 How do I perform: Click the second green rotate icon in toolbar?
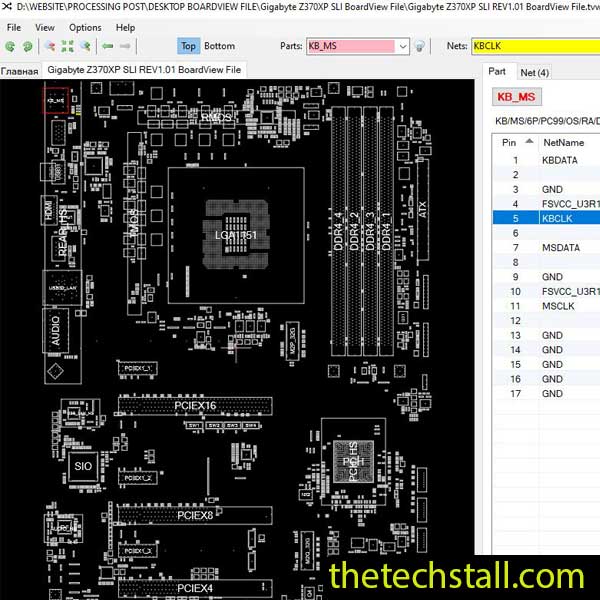click(x=28, y=46)
